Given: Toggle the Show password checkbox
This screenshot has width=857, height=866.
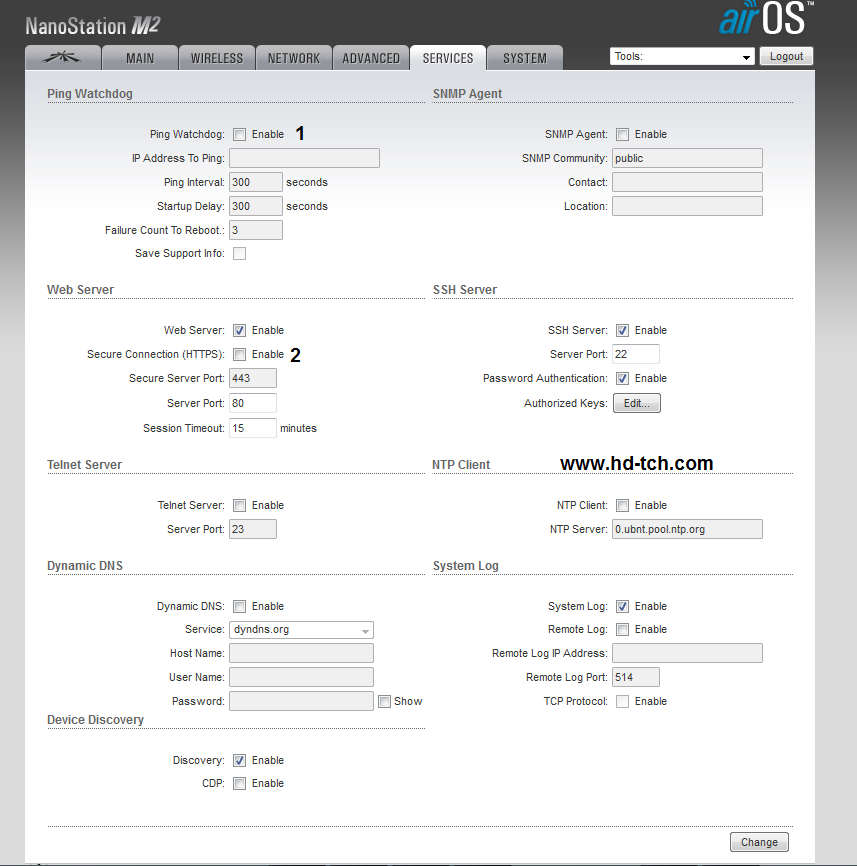Looking at the screenshot, I should 384,702.
